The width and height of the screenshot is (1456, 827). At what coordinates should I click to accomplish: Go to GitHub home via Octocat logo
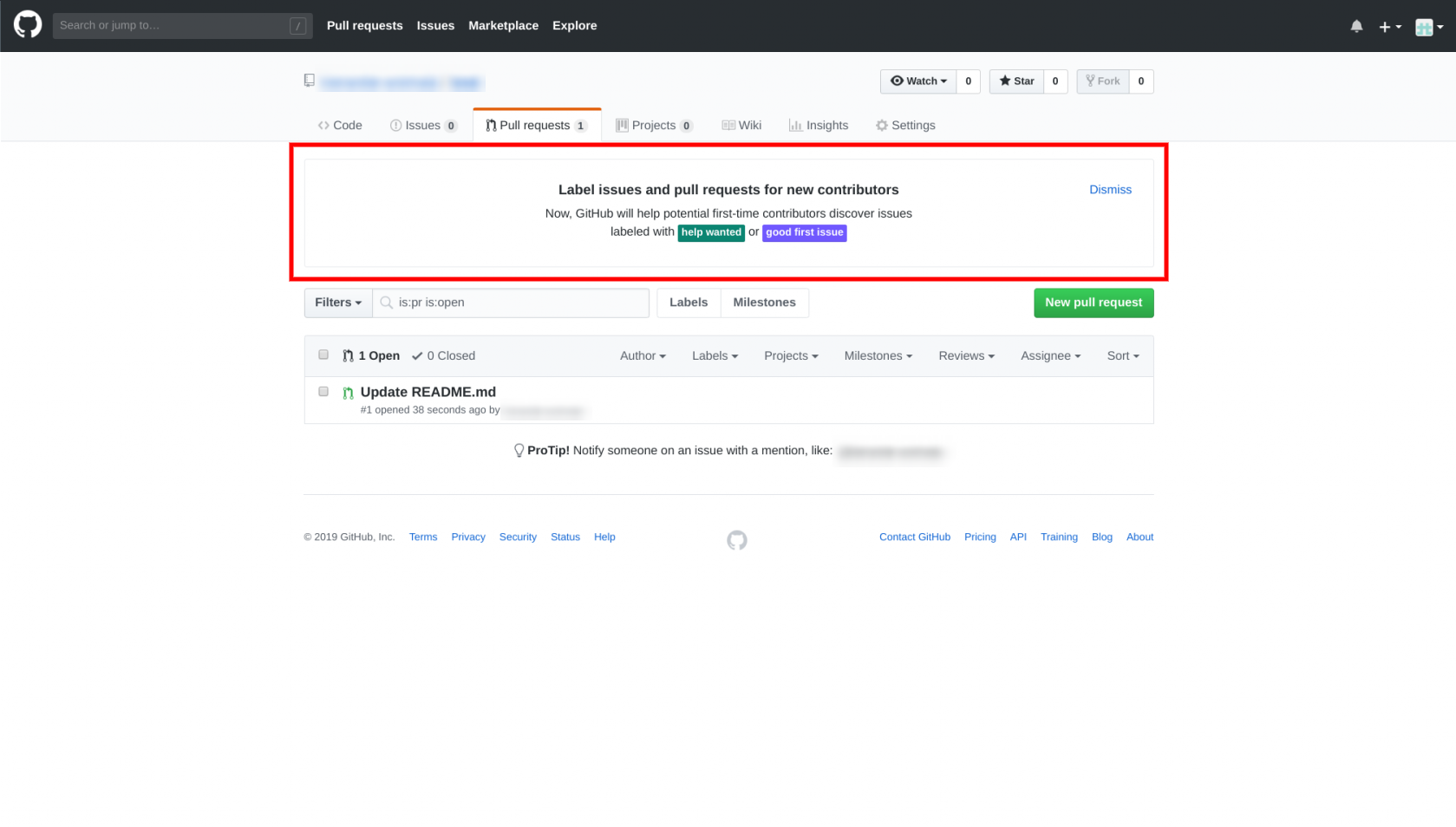(x=28, y=25)
